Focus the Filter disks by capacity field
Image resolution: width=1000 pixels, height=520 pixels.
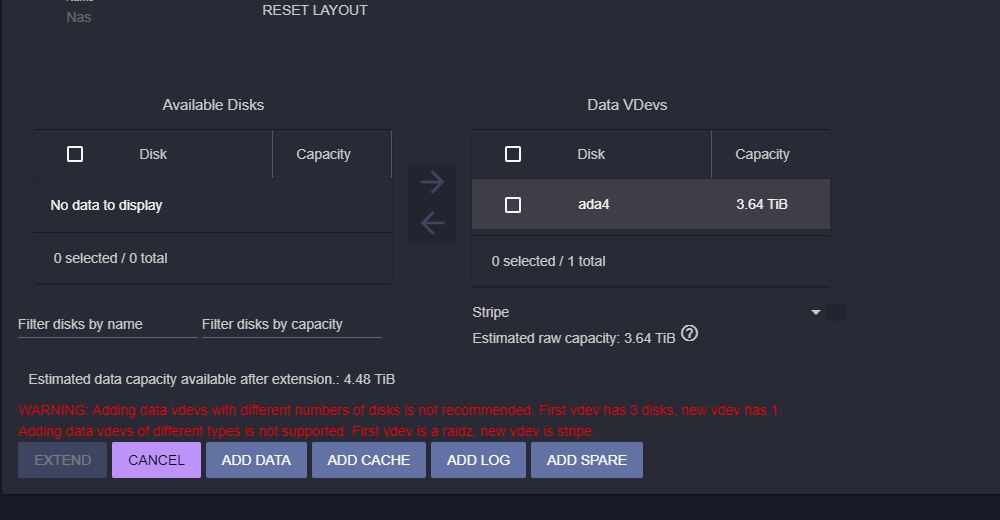click(291, 325)
